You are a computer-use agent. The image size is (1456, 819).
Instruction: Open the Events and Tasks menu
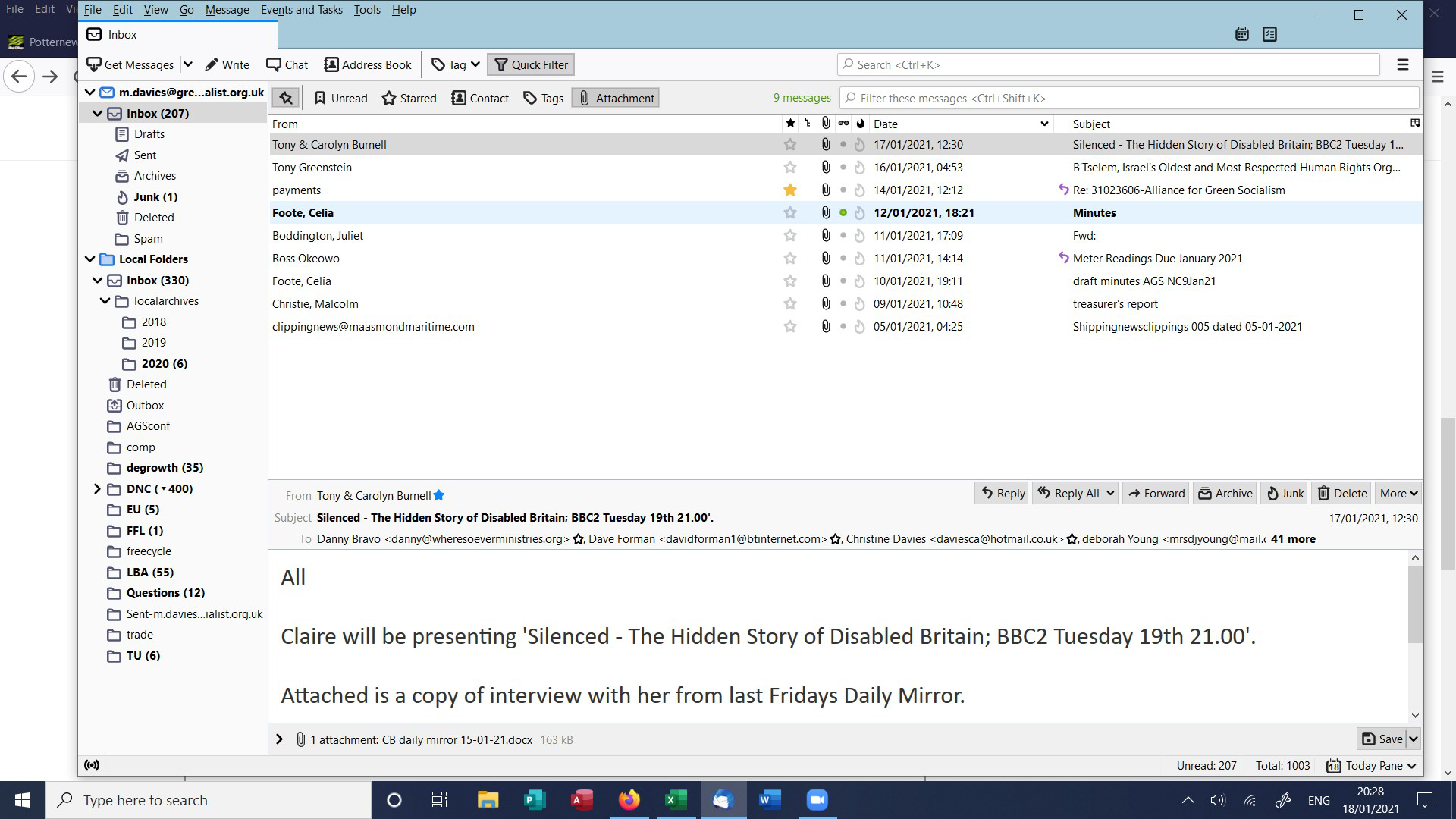[301, 10]
